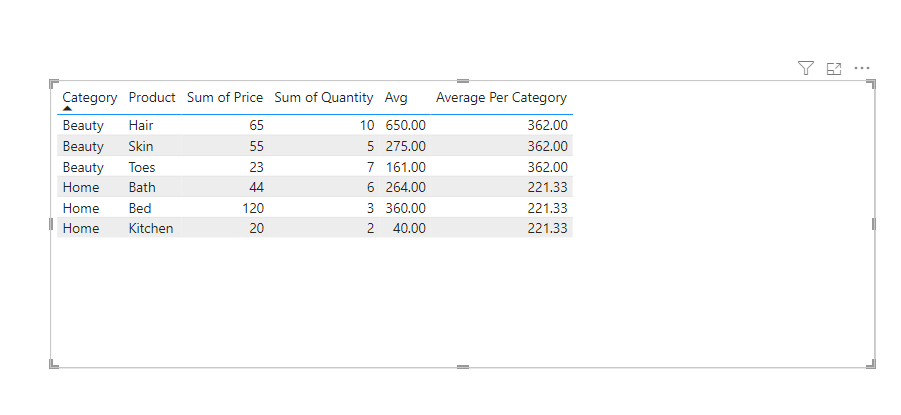Screen dimensions: 901x415
Task: Click the price value 55
Action: [x=256, y=146]
